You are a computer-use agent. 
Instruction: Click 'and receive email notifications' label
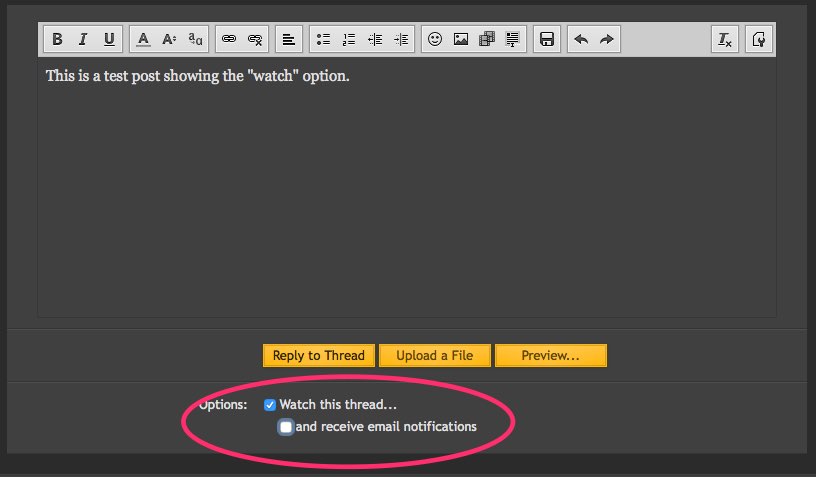(386, 427)
